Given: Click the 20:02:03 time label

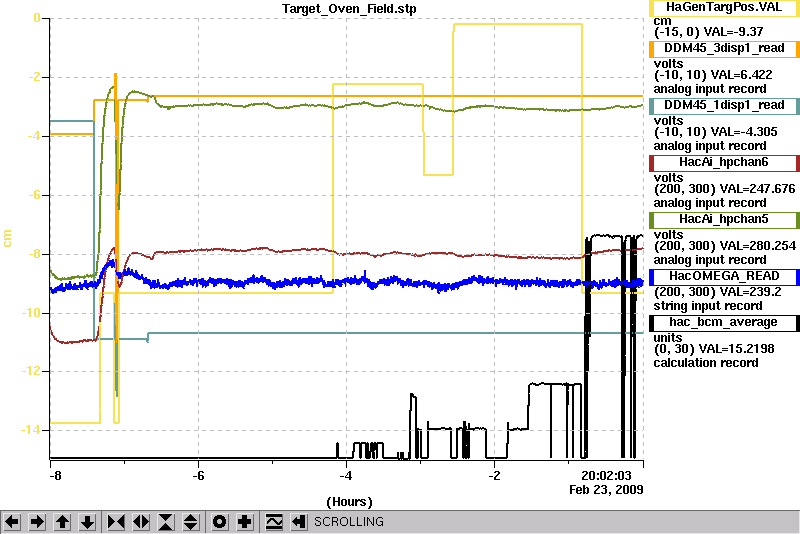Looking at the screenshot, I should (x=606, y=476).
